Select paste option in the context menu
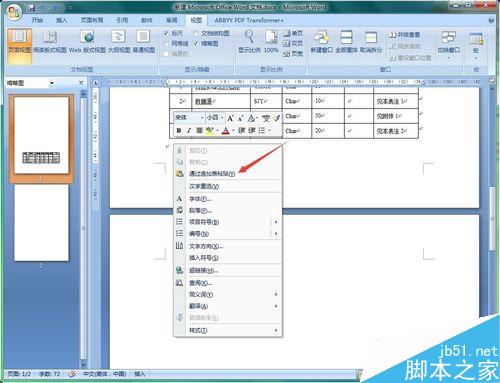The width and height of the screenshot is (500, 383). pyautogui.click(x=228, y=174)
